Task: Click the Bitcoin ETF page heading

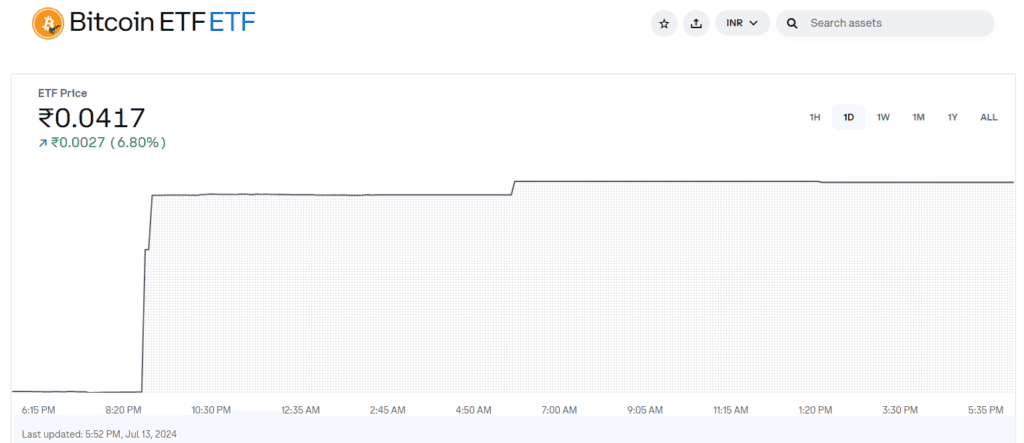Action: (x=137, y=23)
